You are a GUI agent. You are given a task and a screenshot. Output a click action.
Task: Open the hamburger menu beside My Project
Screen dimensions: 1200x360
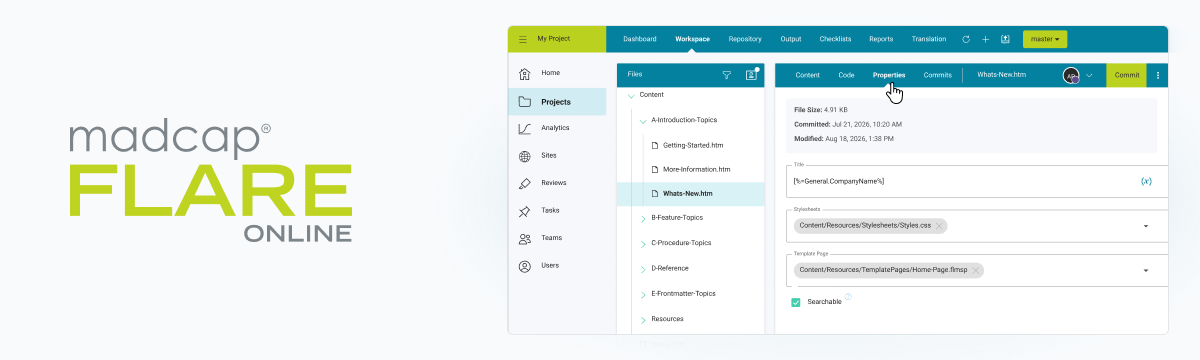tap(522, 39)
